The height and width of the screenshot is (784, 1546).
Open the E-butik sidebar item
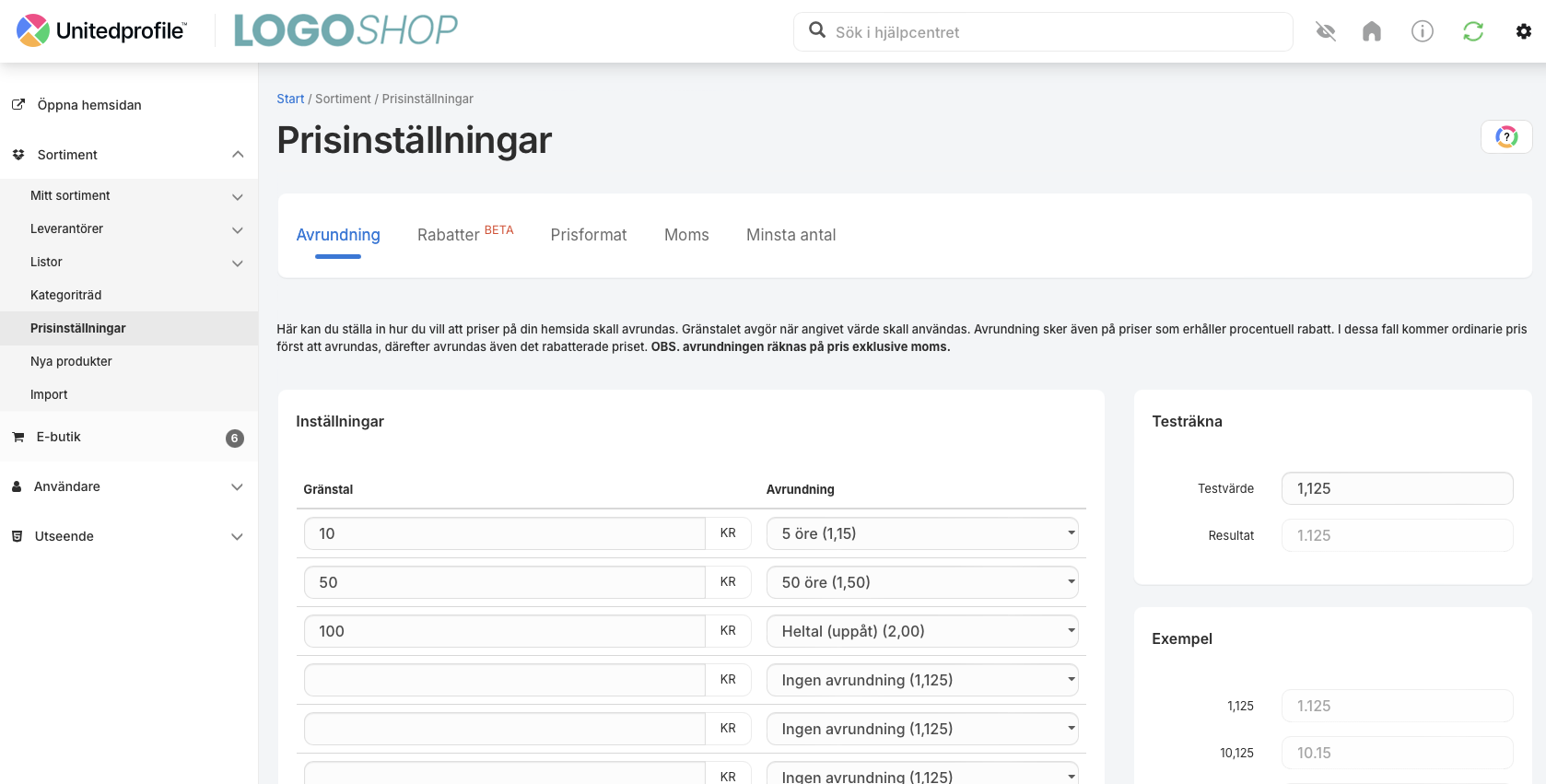129,437
